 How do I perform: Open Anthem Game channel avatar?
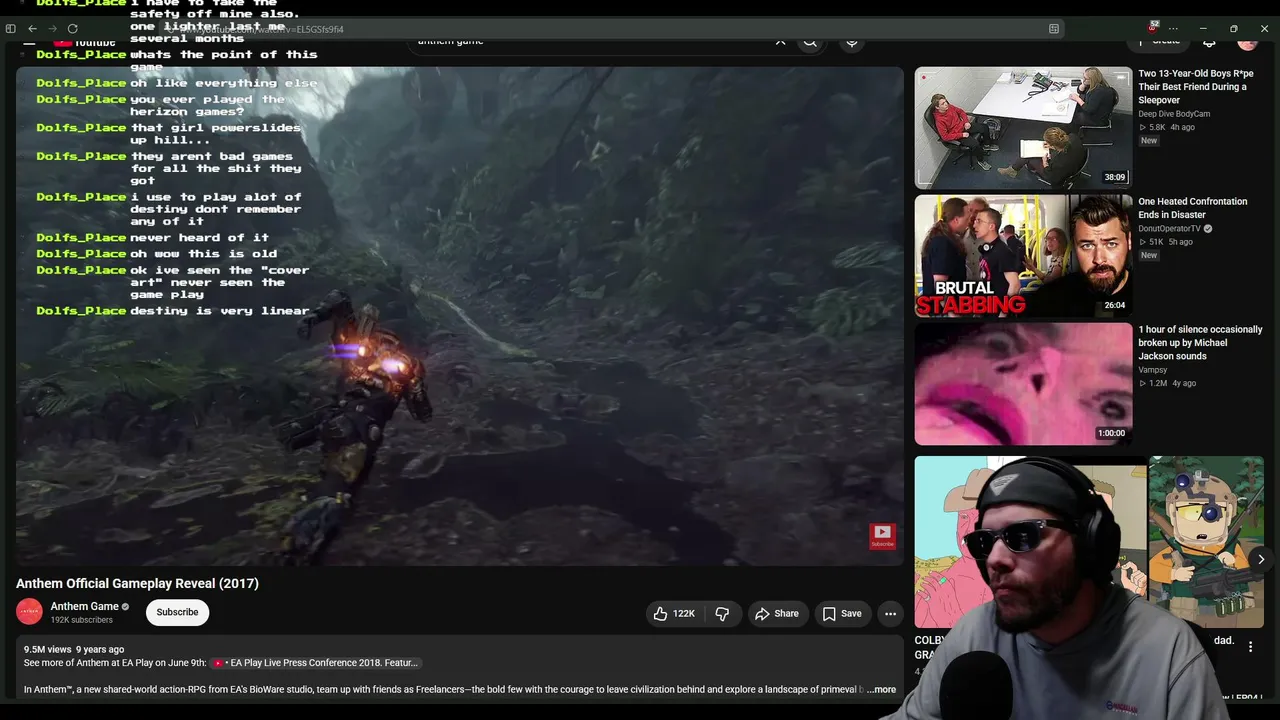(29, 611)
